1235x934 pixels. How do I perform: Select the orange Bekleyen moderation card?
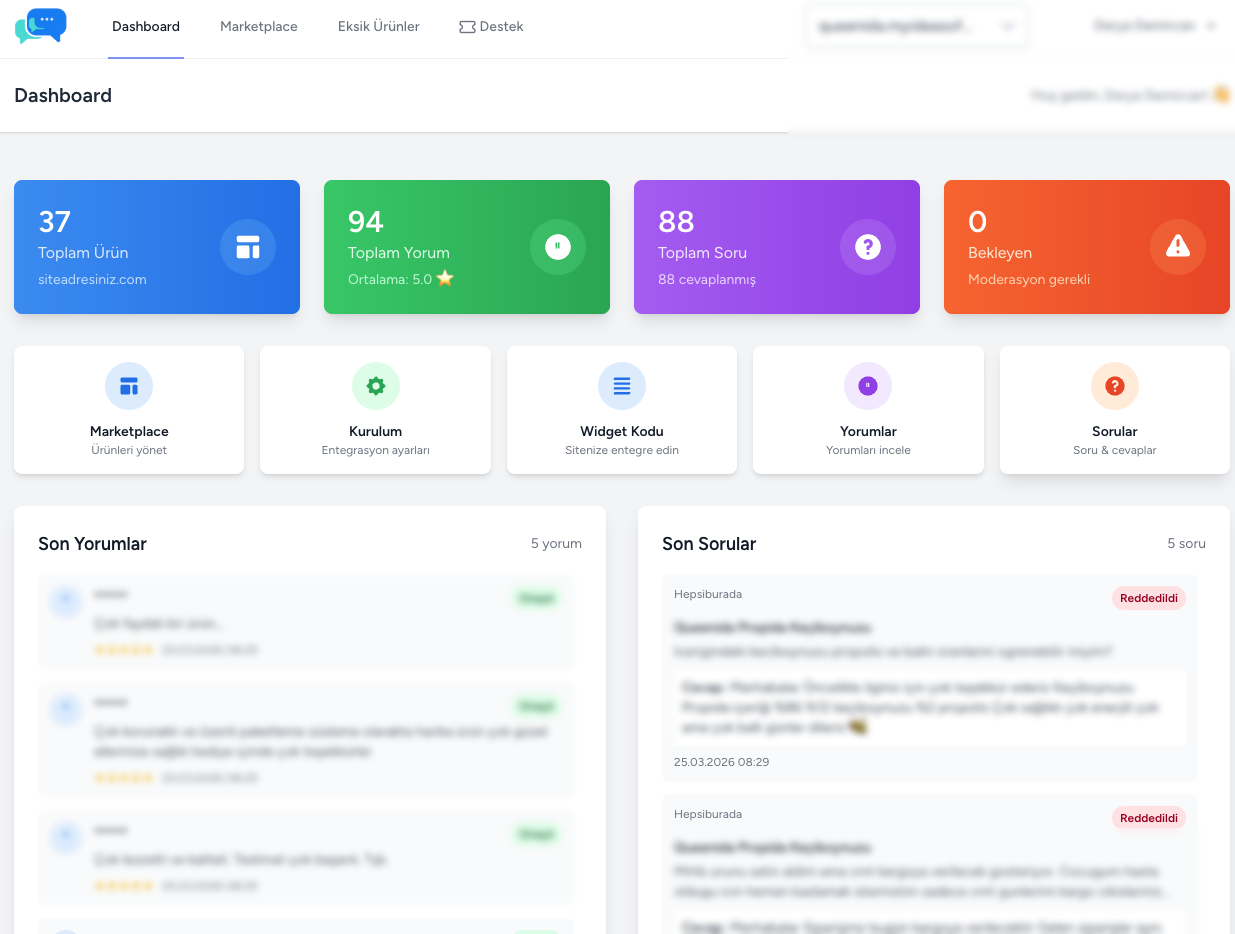[1086, 247]
